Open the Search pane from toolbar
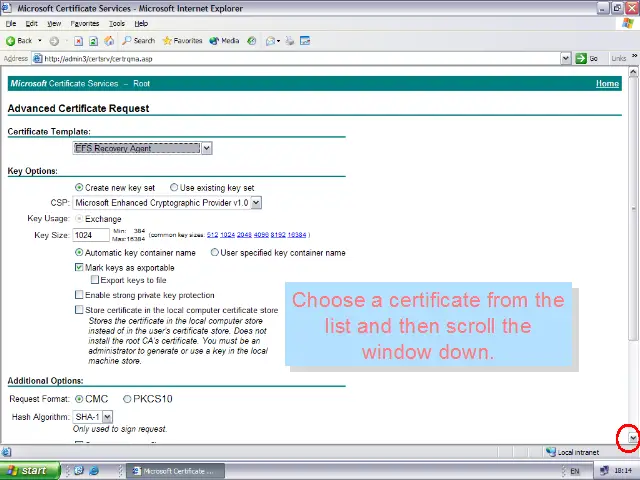Screen dimensions: 640x480 139,41
